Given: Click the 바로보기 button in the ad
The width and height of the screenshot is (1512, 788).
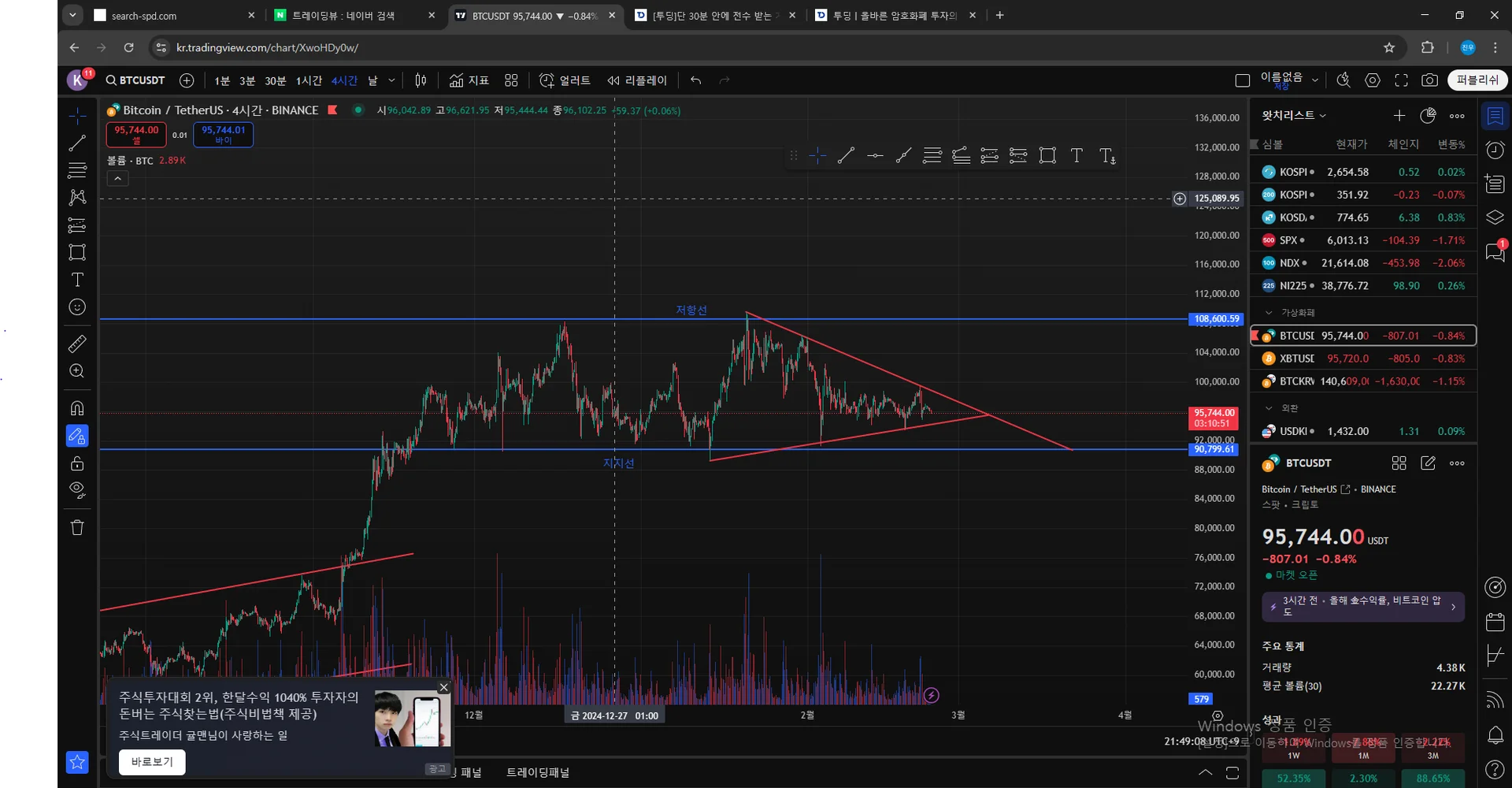Looking at the screenshot, I should [152, 762].
